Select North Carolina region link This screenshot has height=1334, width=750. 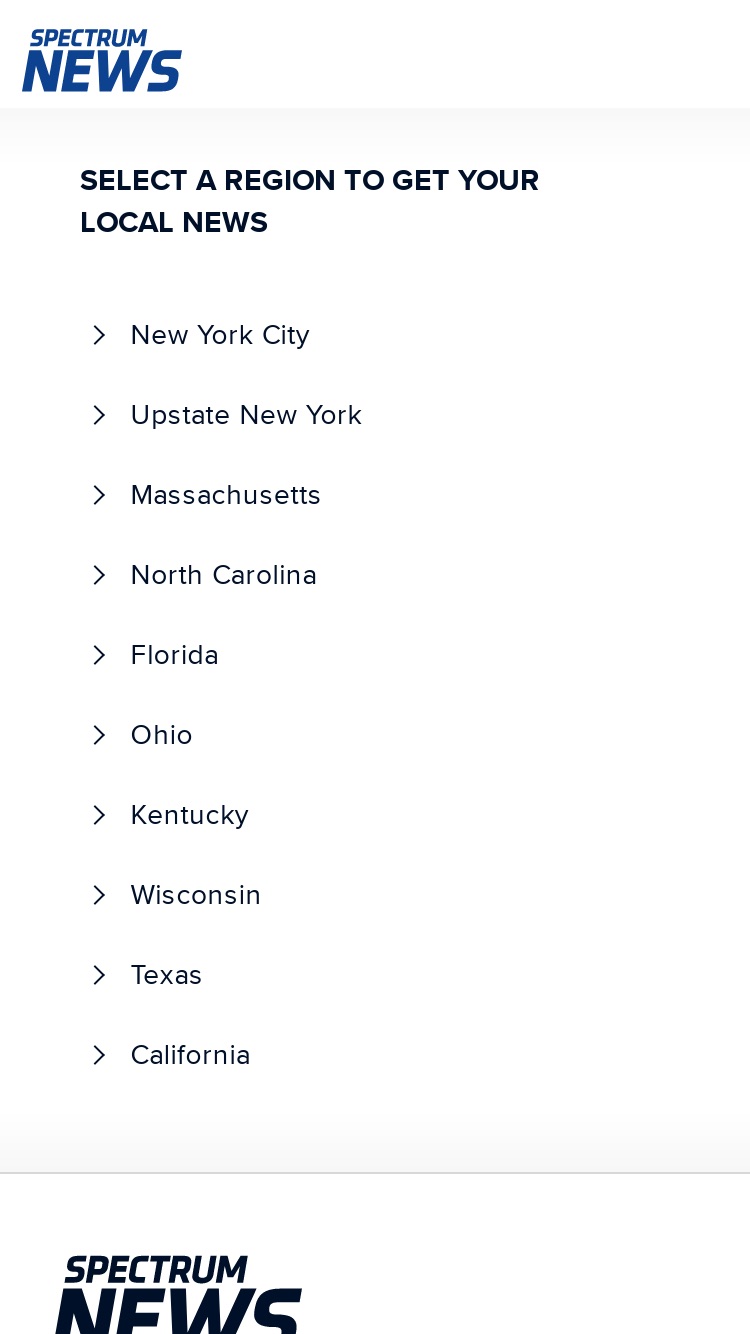224,575
